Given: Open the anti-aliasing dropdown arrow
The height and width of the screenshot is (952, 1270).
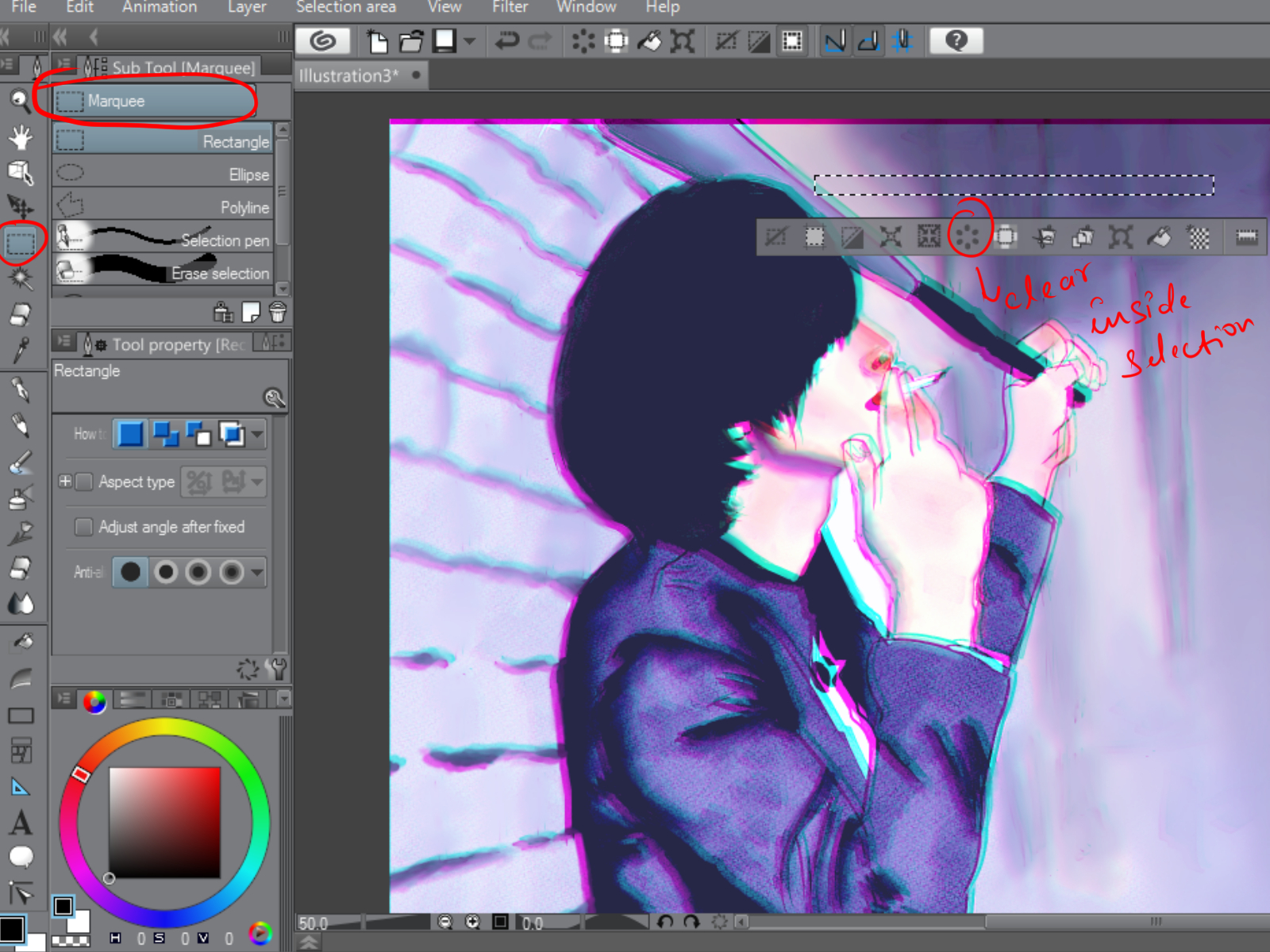Looking at the screenshot, I should (257, 572).
